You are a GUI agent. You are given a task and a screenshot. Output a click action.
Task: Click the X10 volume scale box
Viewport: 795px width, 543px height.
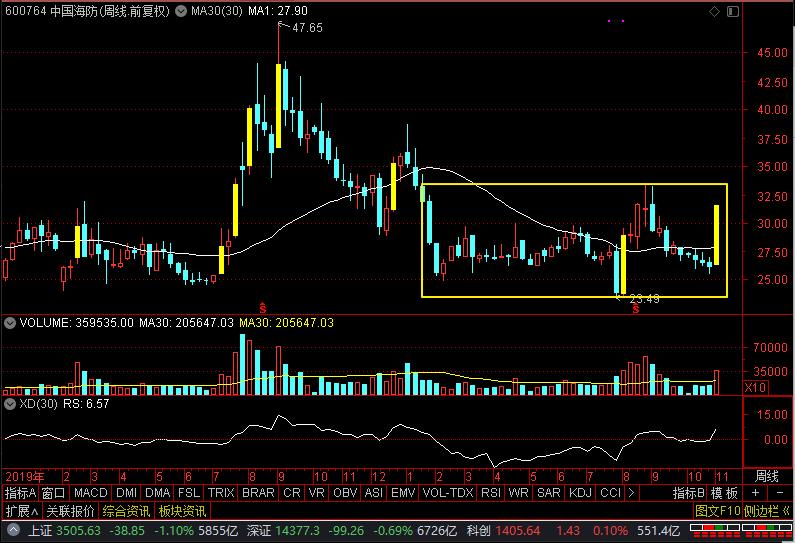(756, 387)
